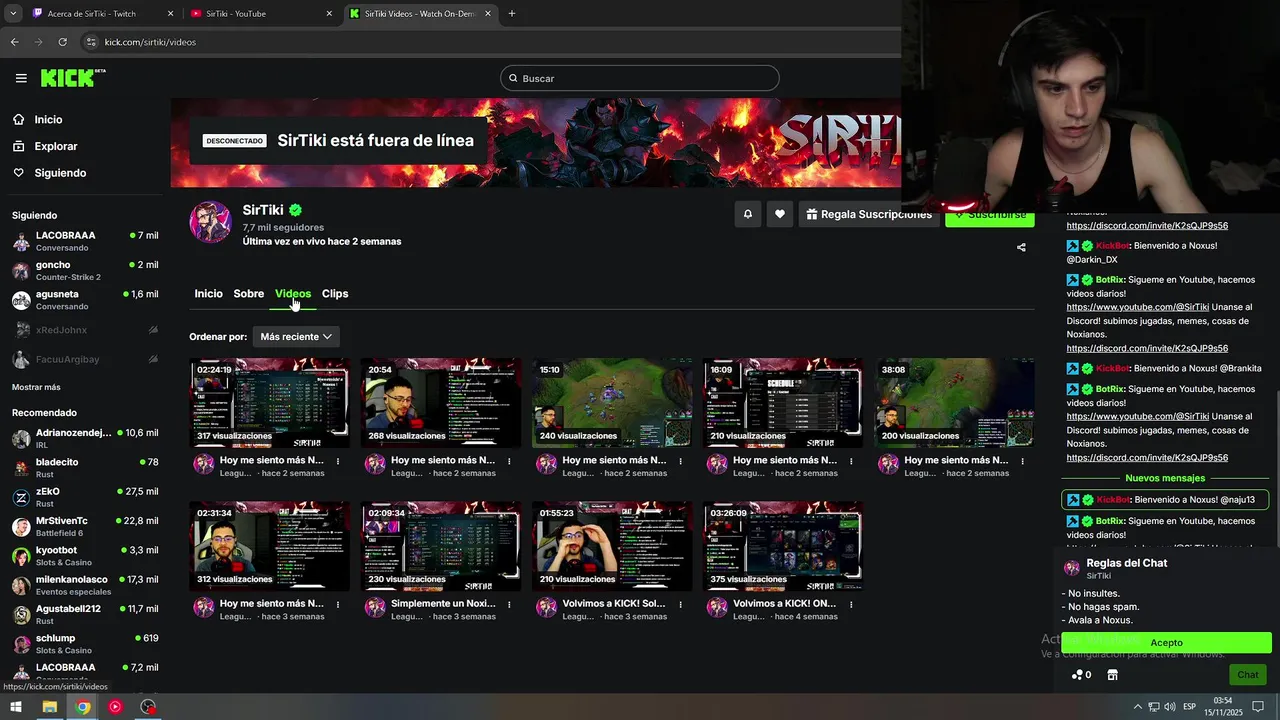Open the 03:26:09 video thumbnail
1280x720 pixels.
pyautogui.click(x=783, y=546)
